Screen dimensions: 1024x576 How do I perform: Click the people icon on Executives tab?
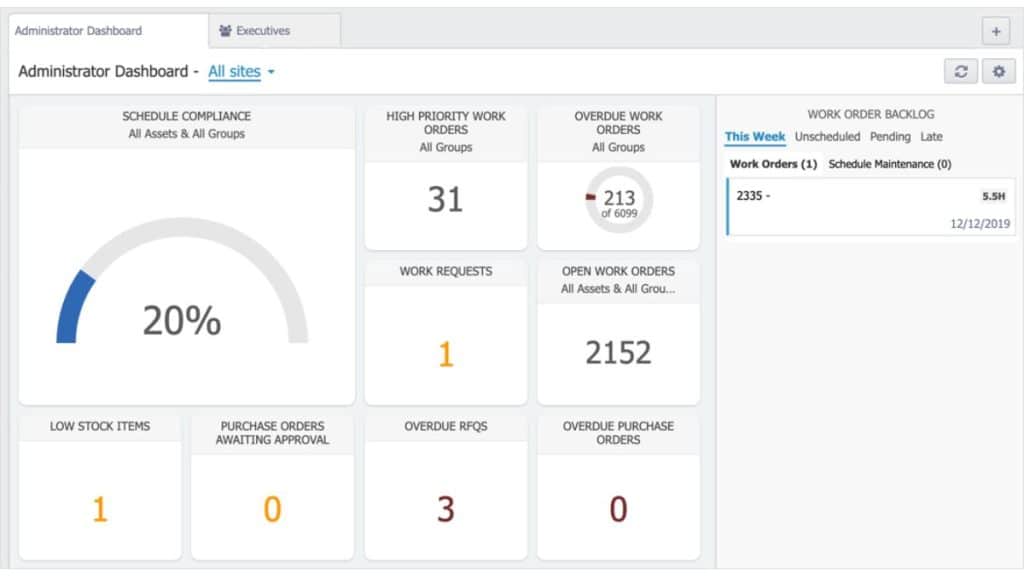228,30
